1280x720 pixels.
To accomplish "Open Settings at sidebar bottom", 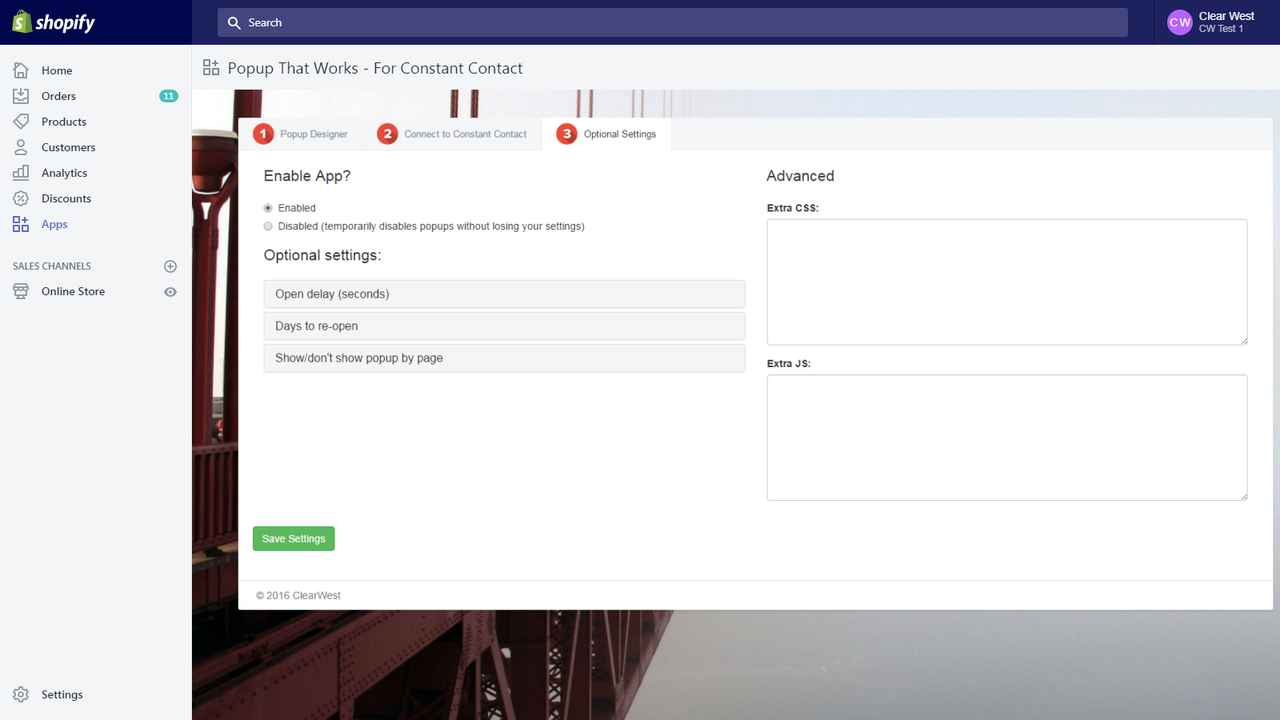I will pyautogui.click(x=62, y=694).
